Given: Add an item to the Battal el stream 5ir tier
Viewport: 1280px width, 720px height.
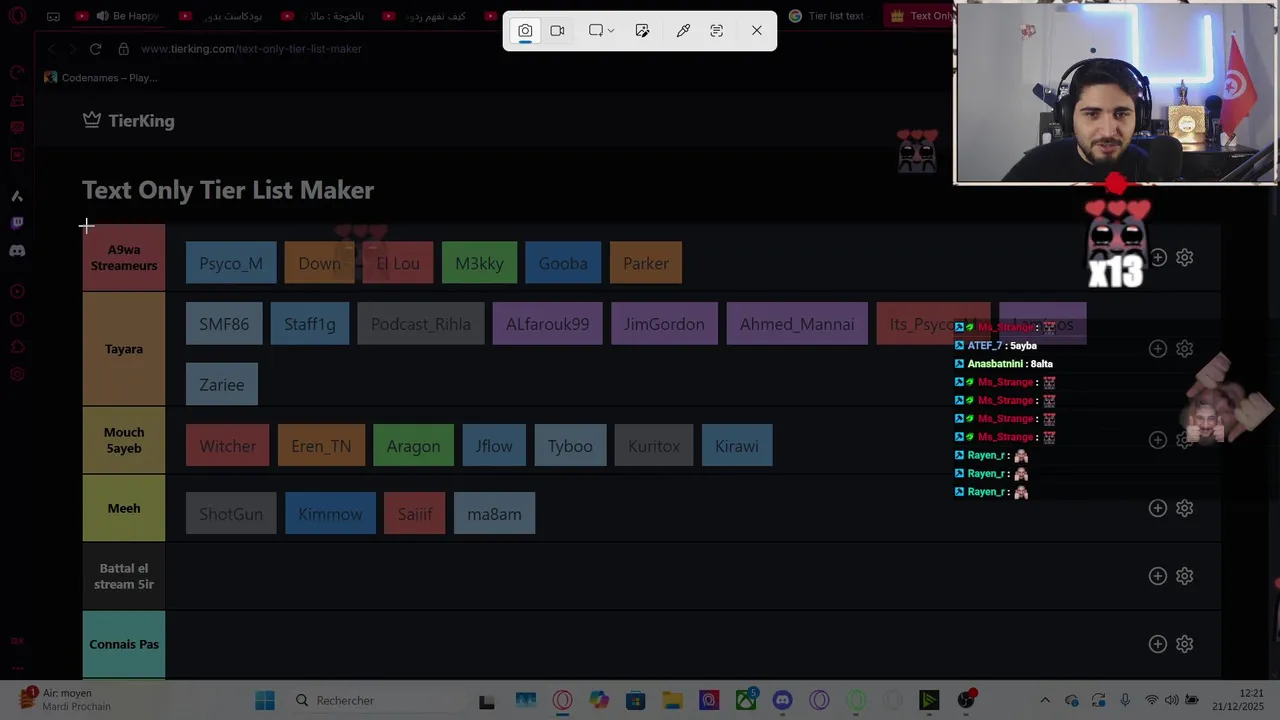Looking at the screenshot, I should click(x=1158, y=576).
